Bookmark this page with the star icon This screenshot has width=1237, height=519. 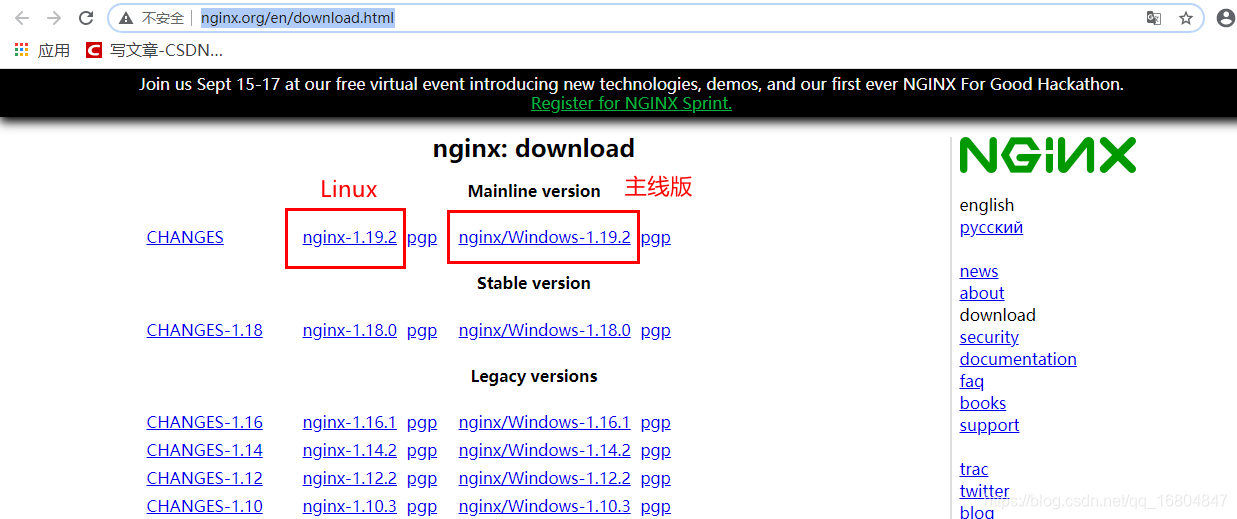point(1186,18)
